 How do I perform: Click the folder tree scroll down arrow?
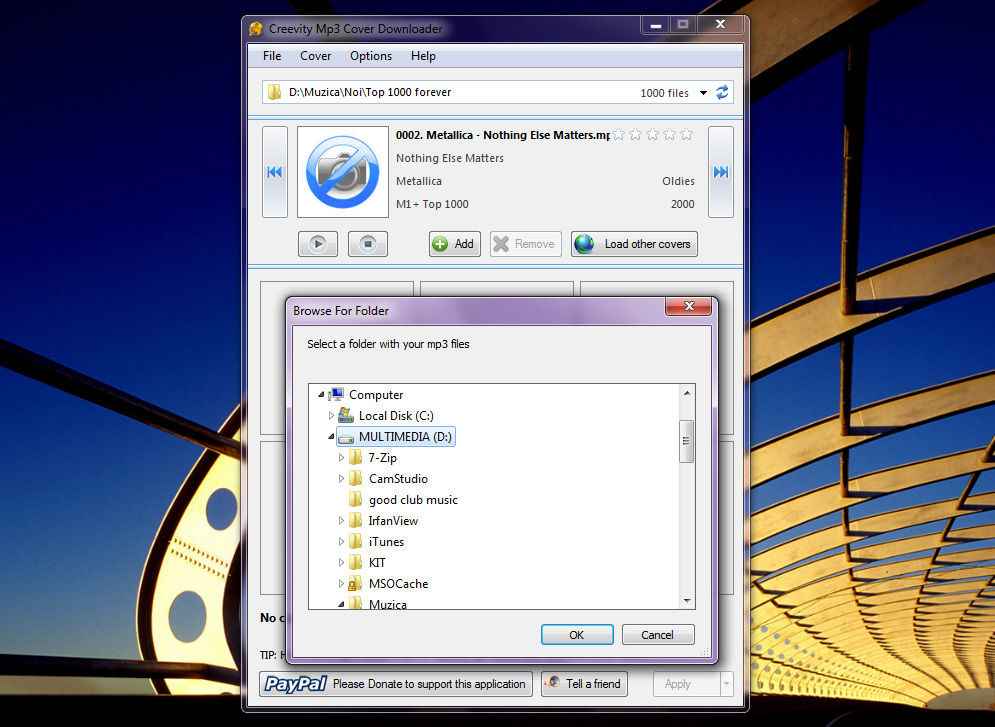click(x=687, y=600)
